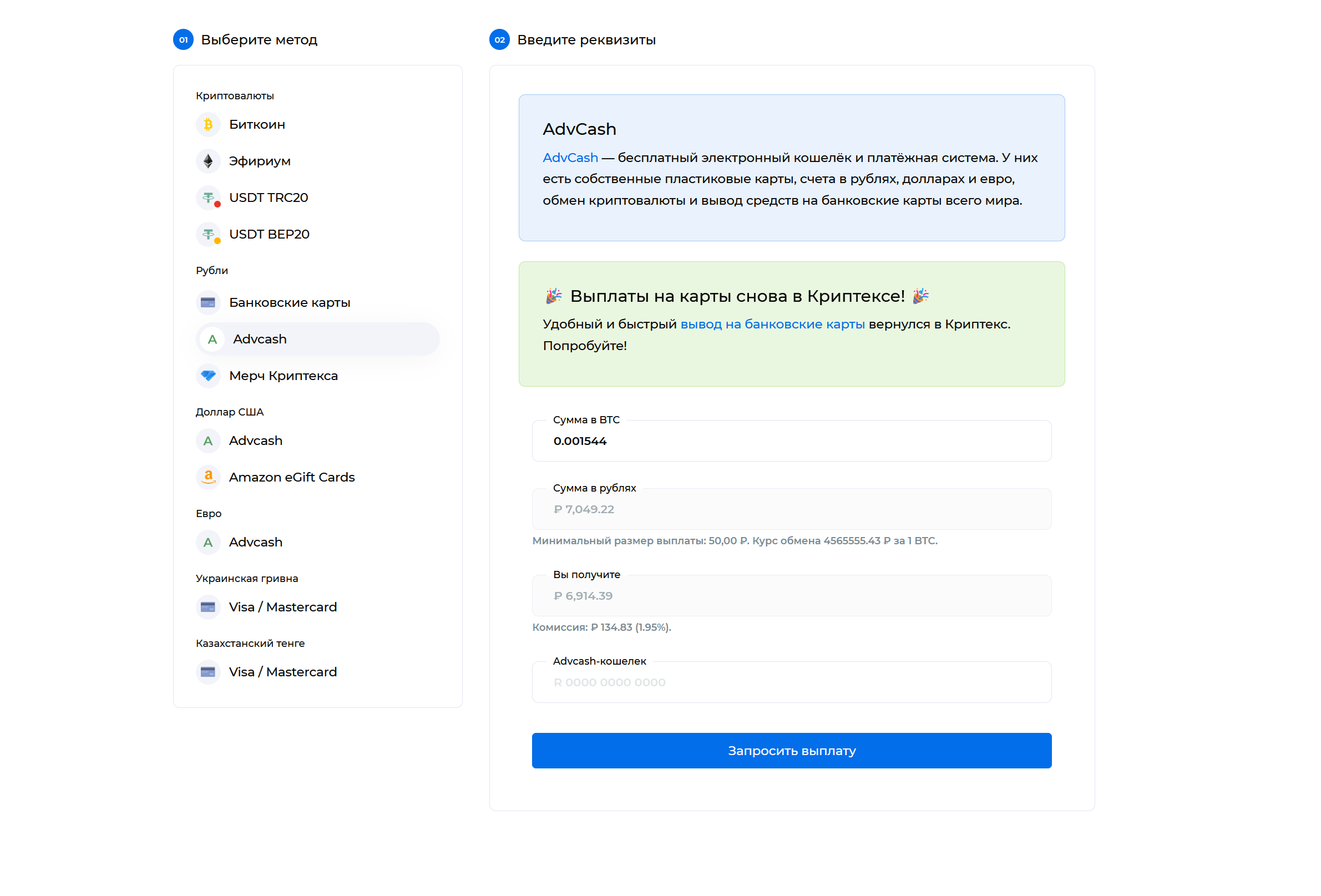Choose Amazon eGift Cards option
The image size is (1321, 896).
tap(317, 477)
